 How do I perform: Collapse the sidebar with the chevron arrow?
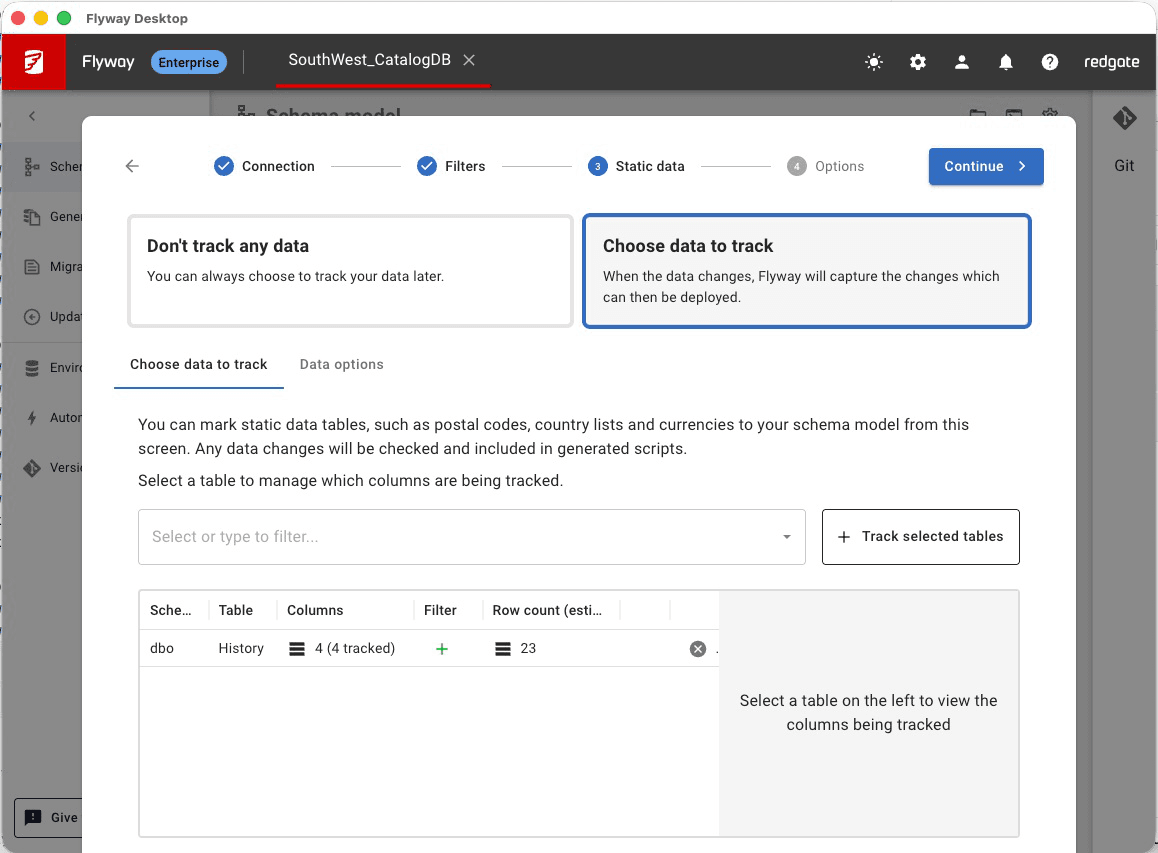[x=32, y=116]
